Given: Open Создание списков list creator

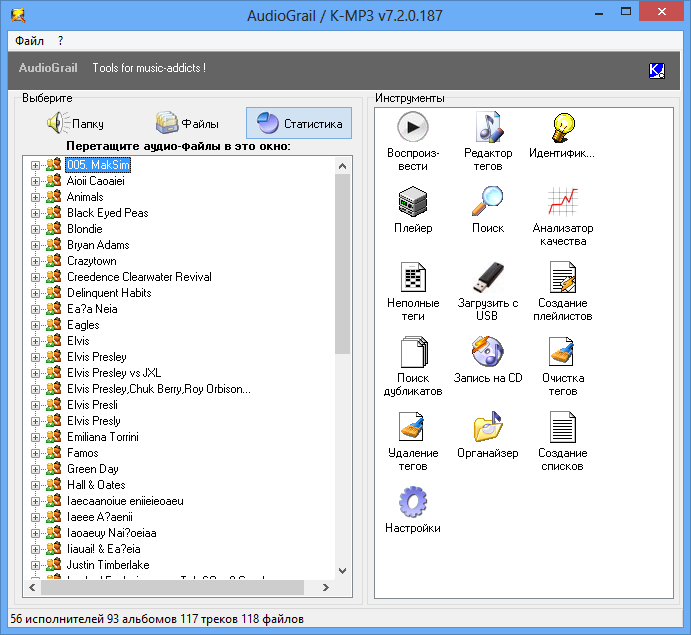Looking at the screenshot, I should point(563,441).
